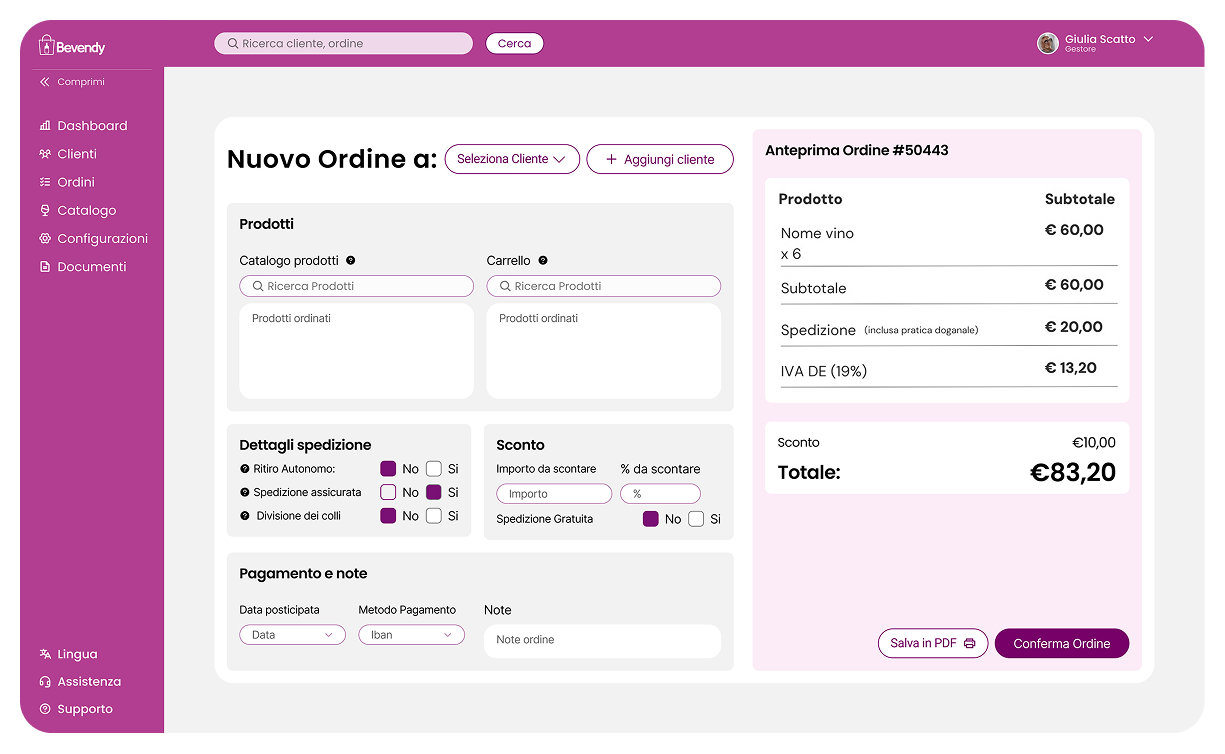This screenshot has height=754, width=1225.
Task: Click the info icon before Divisione dei colli
Action: coord(245,516)
